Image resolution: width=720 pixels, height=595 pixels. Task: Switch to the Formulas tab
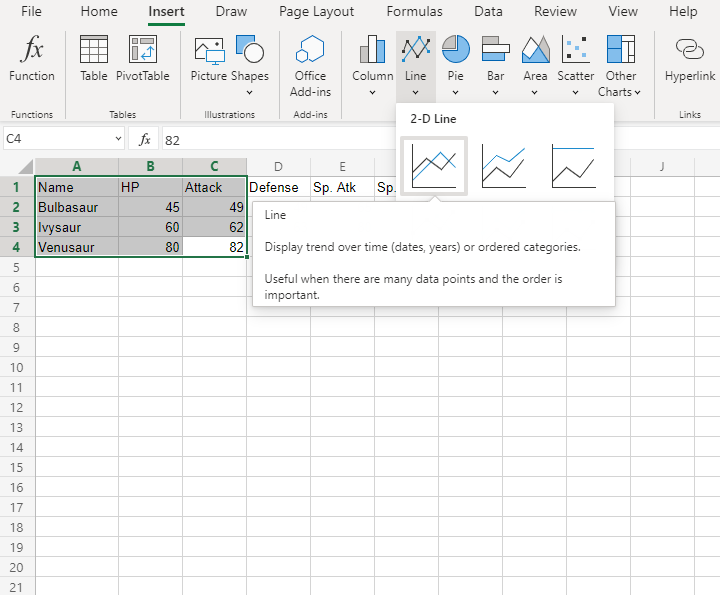[414, 12]
